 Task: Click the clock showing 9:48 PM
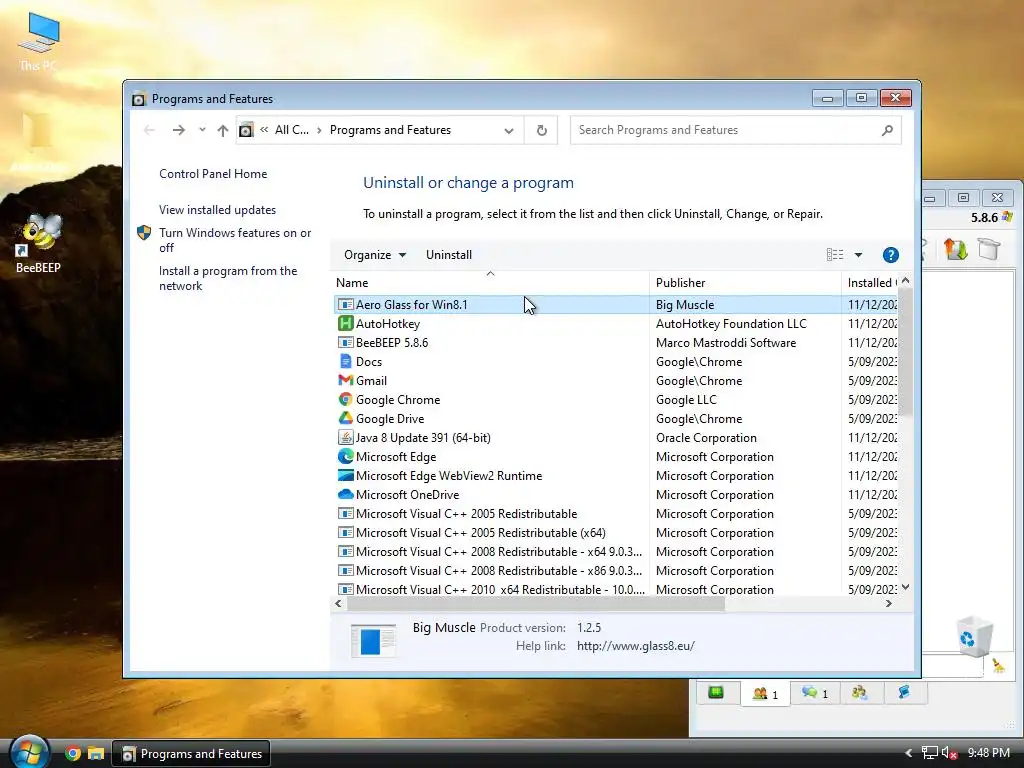(x=989, y=753)
